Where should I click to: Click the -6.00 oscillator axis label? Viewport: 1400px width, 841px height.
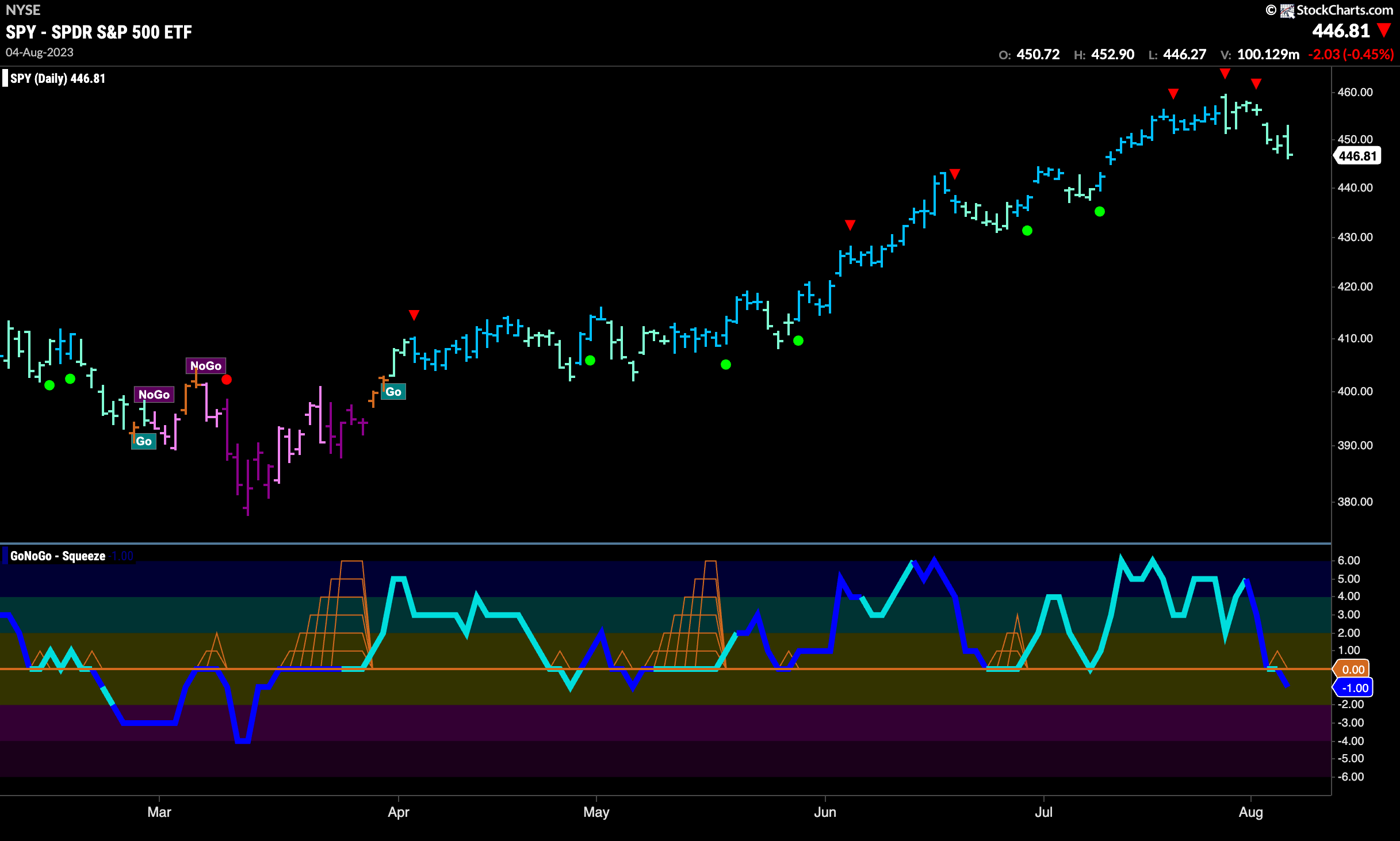coord(1351,777)
